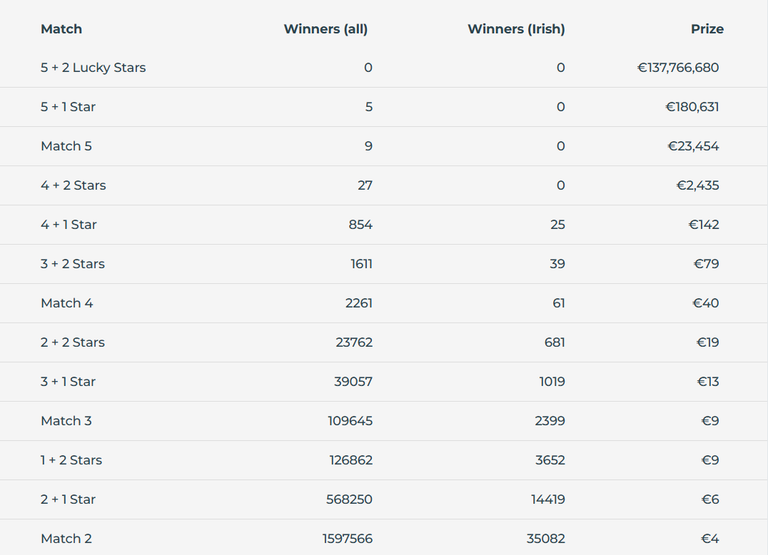
Task: Click the Match 4 row label
Action: (67, 303)
